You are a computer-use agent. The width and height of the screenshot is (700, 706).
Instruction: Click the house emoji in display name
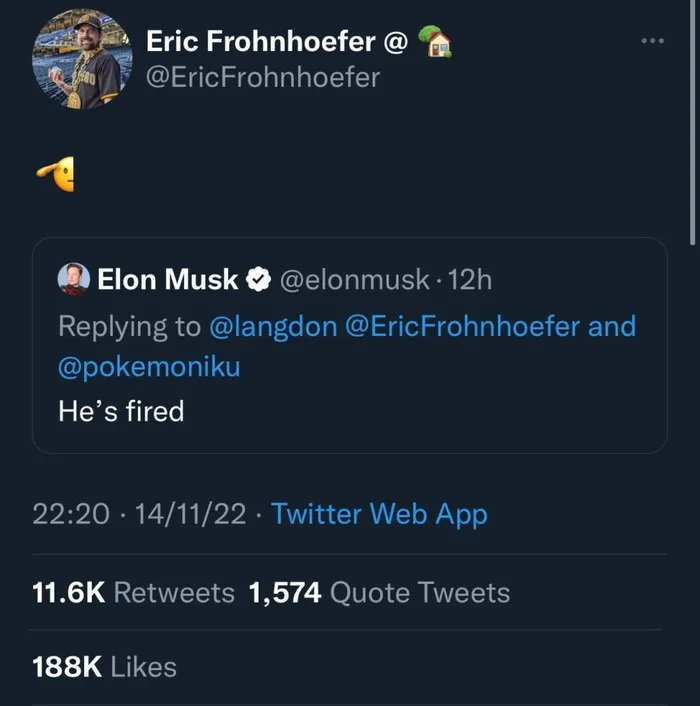(434, 41)
